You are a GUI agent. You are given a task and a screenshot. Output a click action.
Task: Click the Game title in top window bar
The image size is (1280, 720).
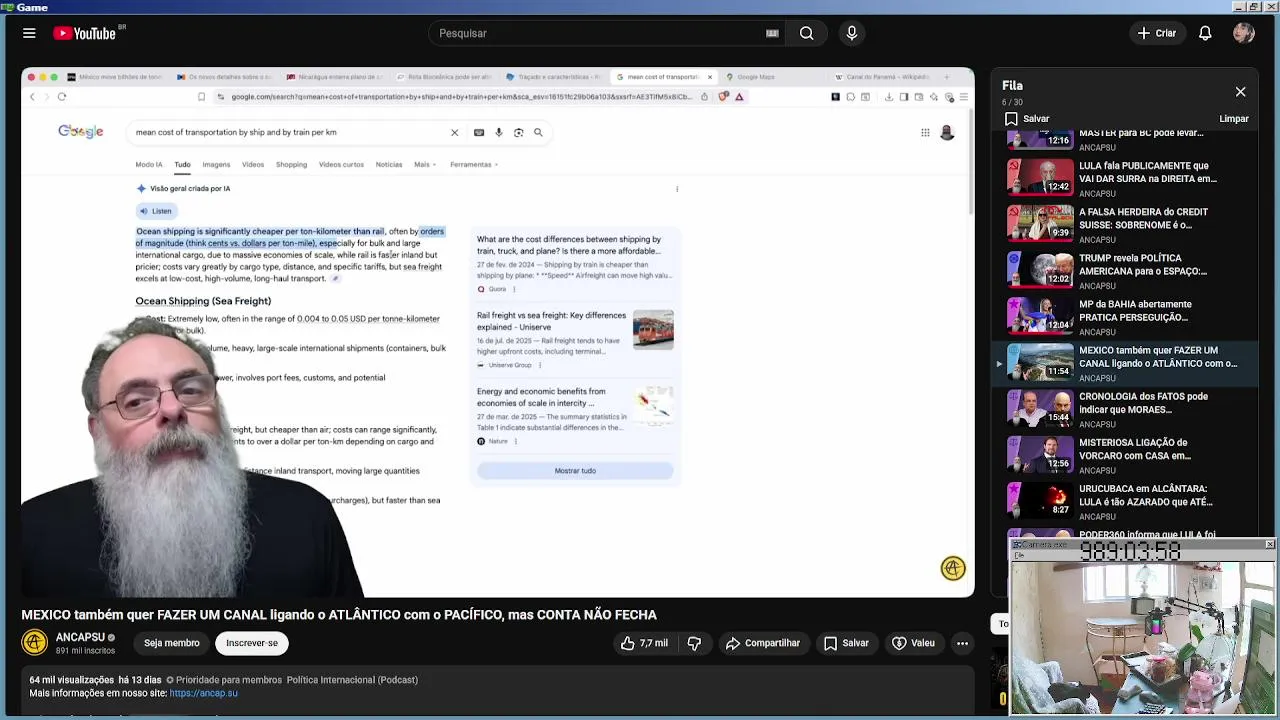32,7
